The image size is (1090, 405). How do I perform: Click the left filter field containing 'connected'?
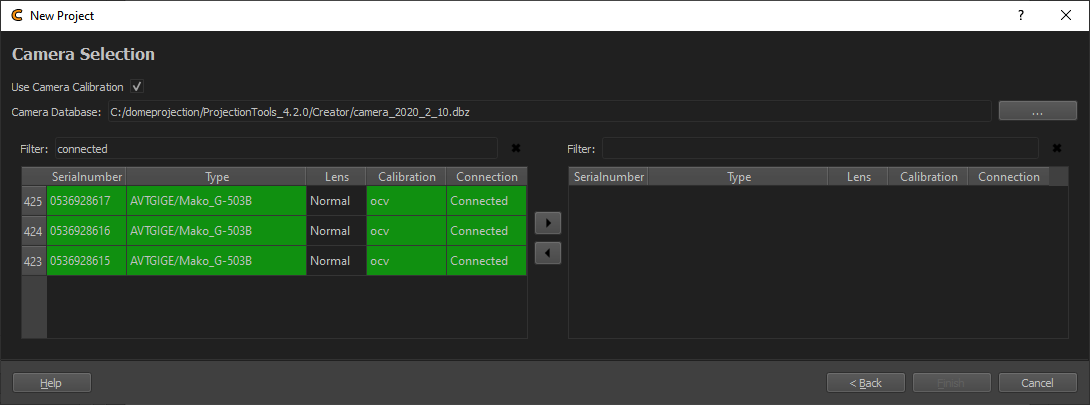[275, 149]
